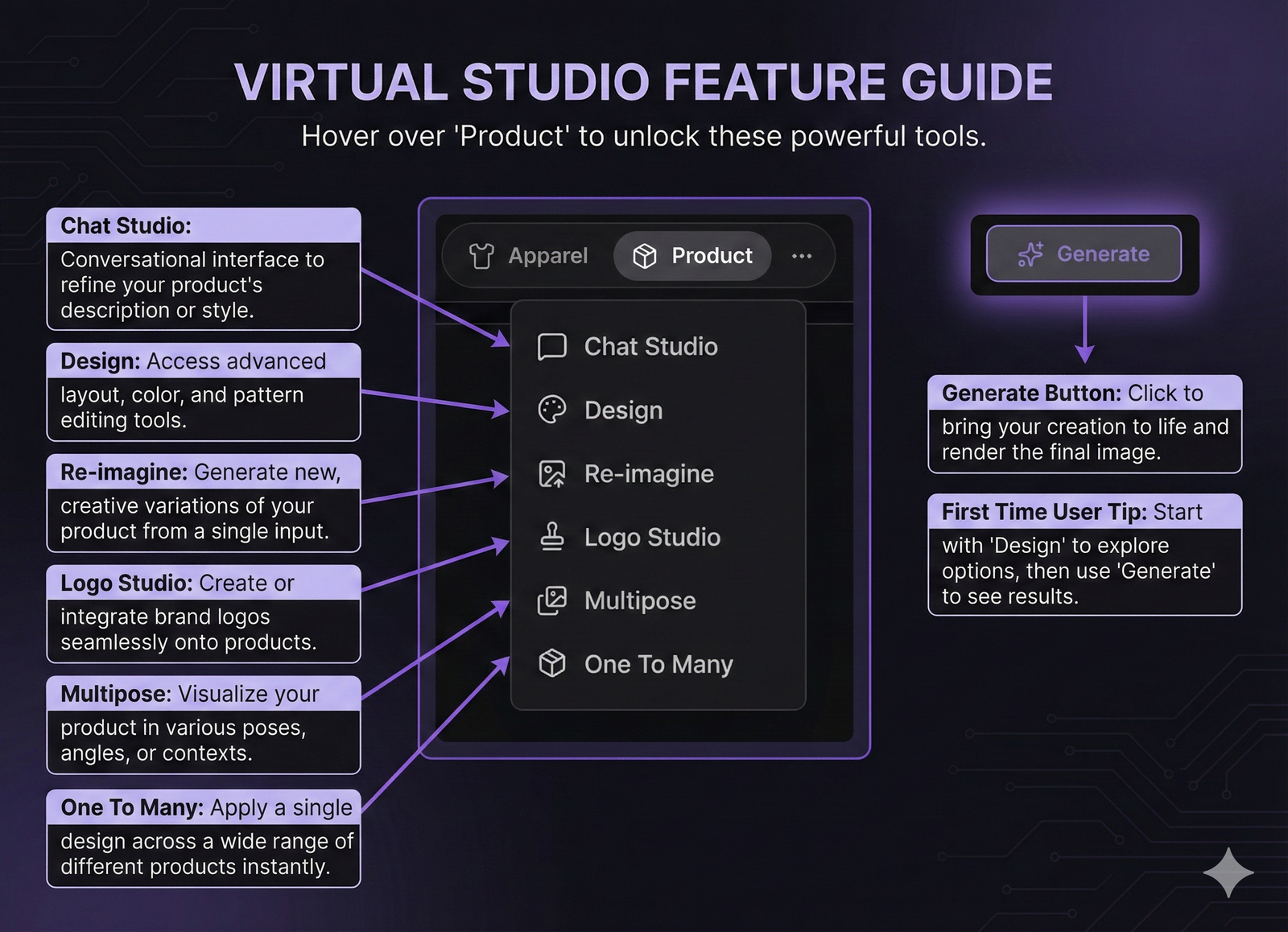The width and height of the screenshot is (1288, 932).
Task: Select the Logo Studio stamp icon
Action: point(552,537)
